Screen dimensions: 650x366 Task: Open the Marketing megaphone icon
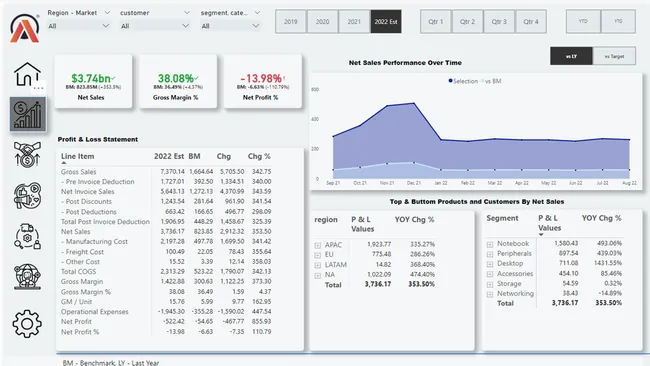(27, 195)
